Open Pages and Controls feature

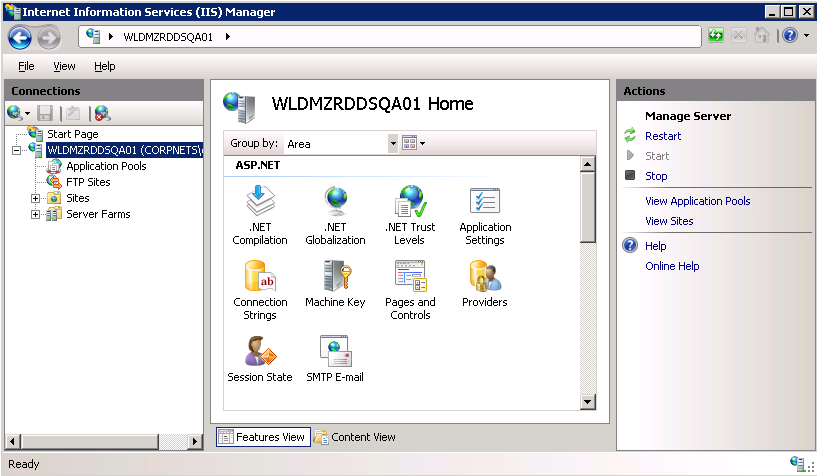tap(410, 290)
